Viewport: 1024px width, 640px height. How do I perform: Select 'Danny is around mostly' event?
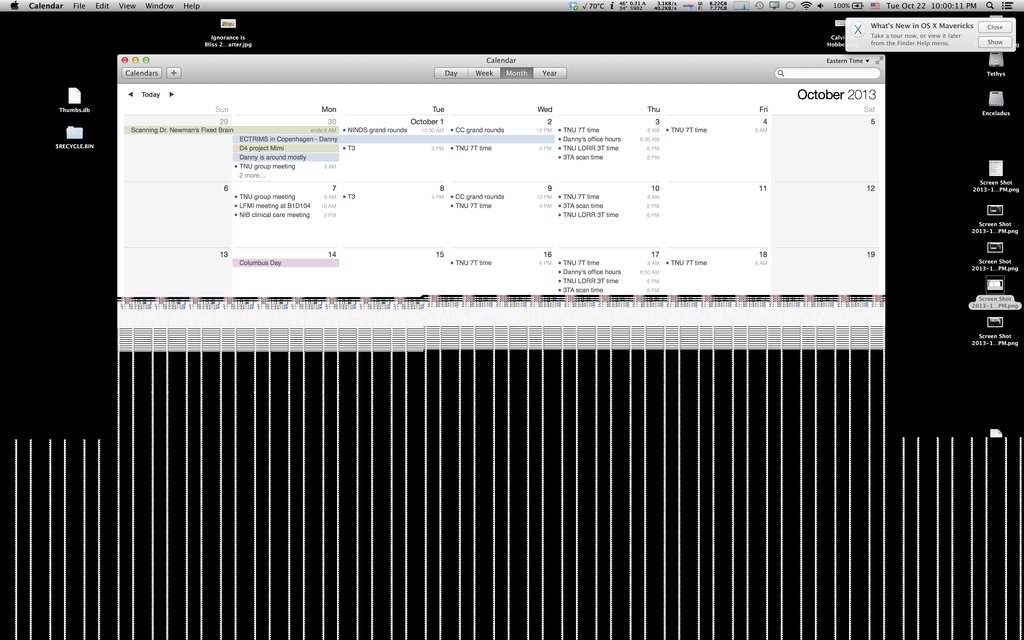click(285, 157)
